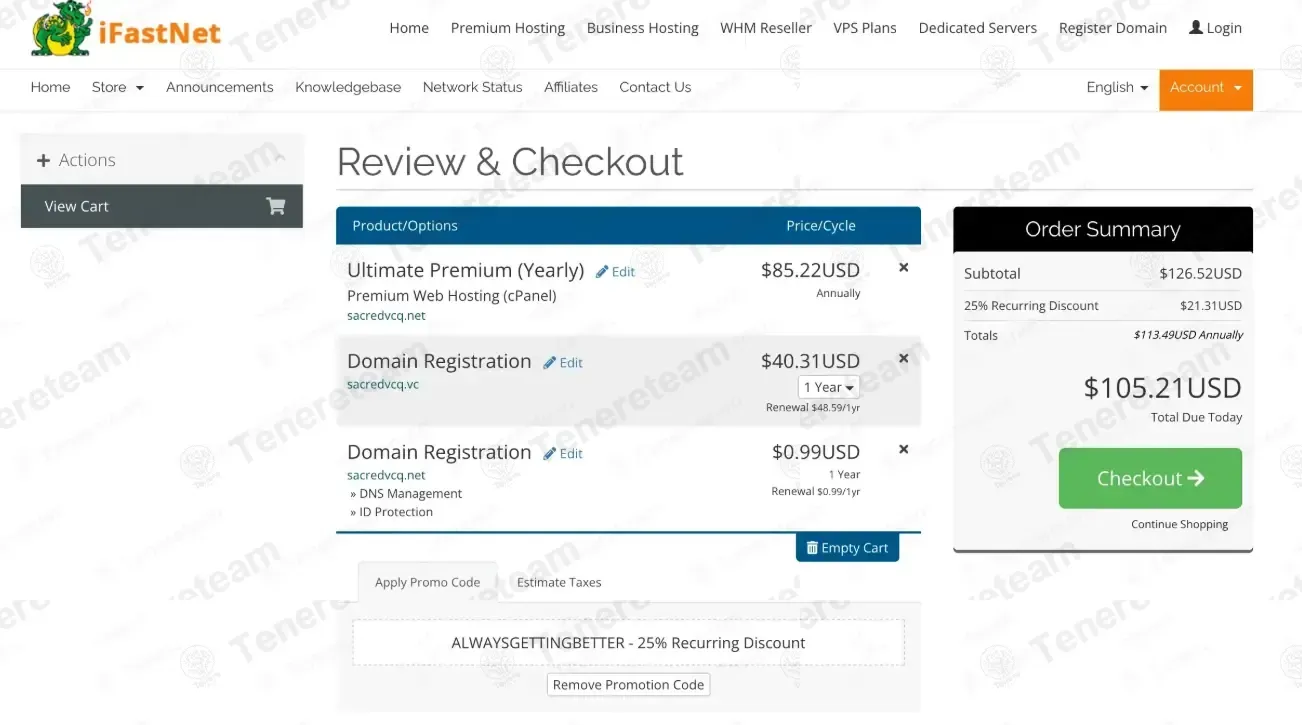
Task: Open WHM Reseller menu item
Action: (x=766, y=28)
